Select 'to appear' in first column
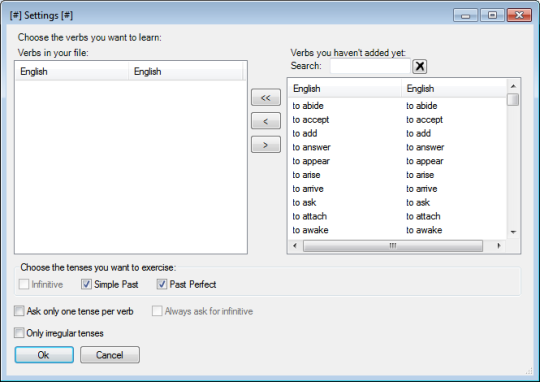Image resolution: width=540 pixels, height=382 pixels. [x=311, y=161]
